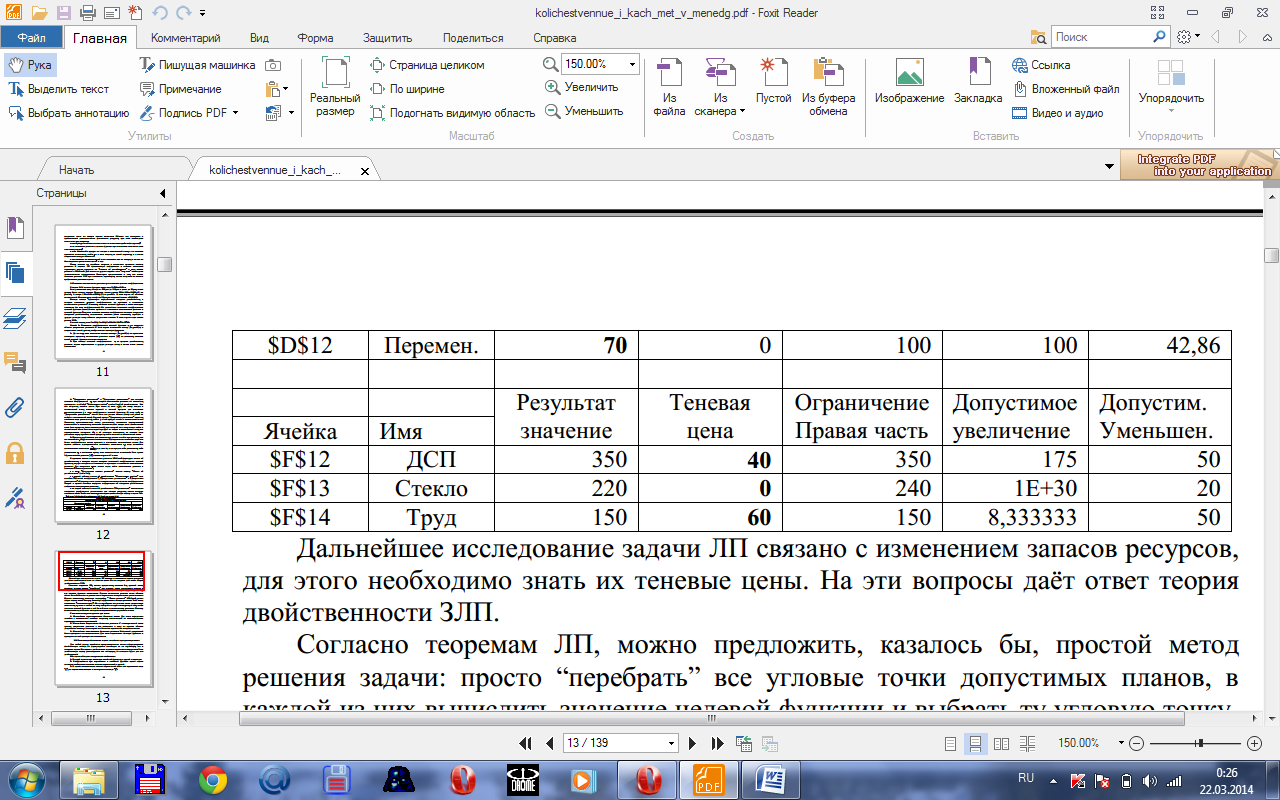Click the zoom slider plus button

tap(1255, 744)
